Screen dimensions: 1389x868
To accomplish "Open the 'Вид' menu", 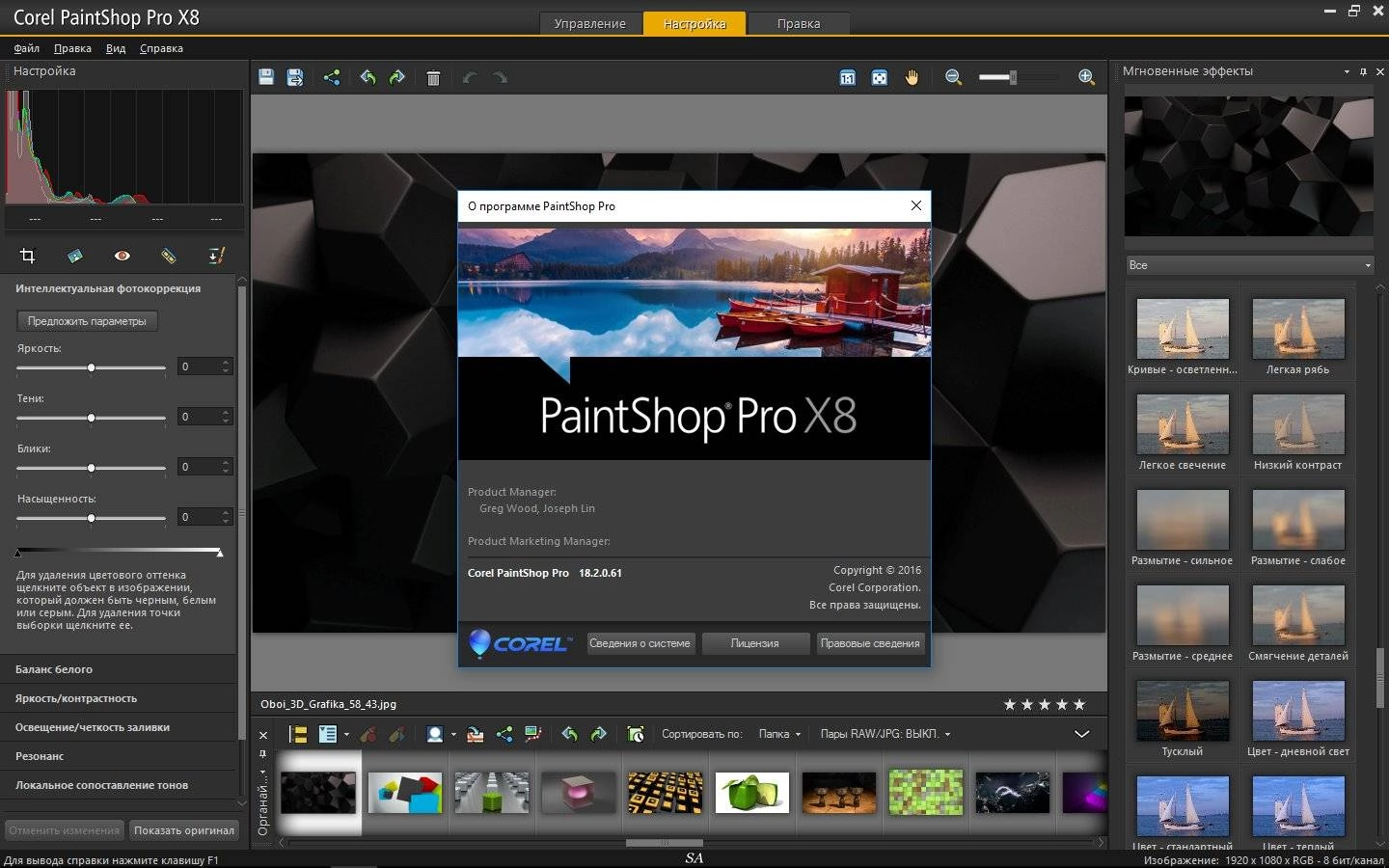I will [x=116, y=48].
